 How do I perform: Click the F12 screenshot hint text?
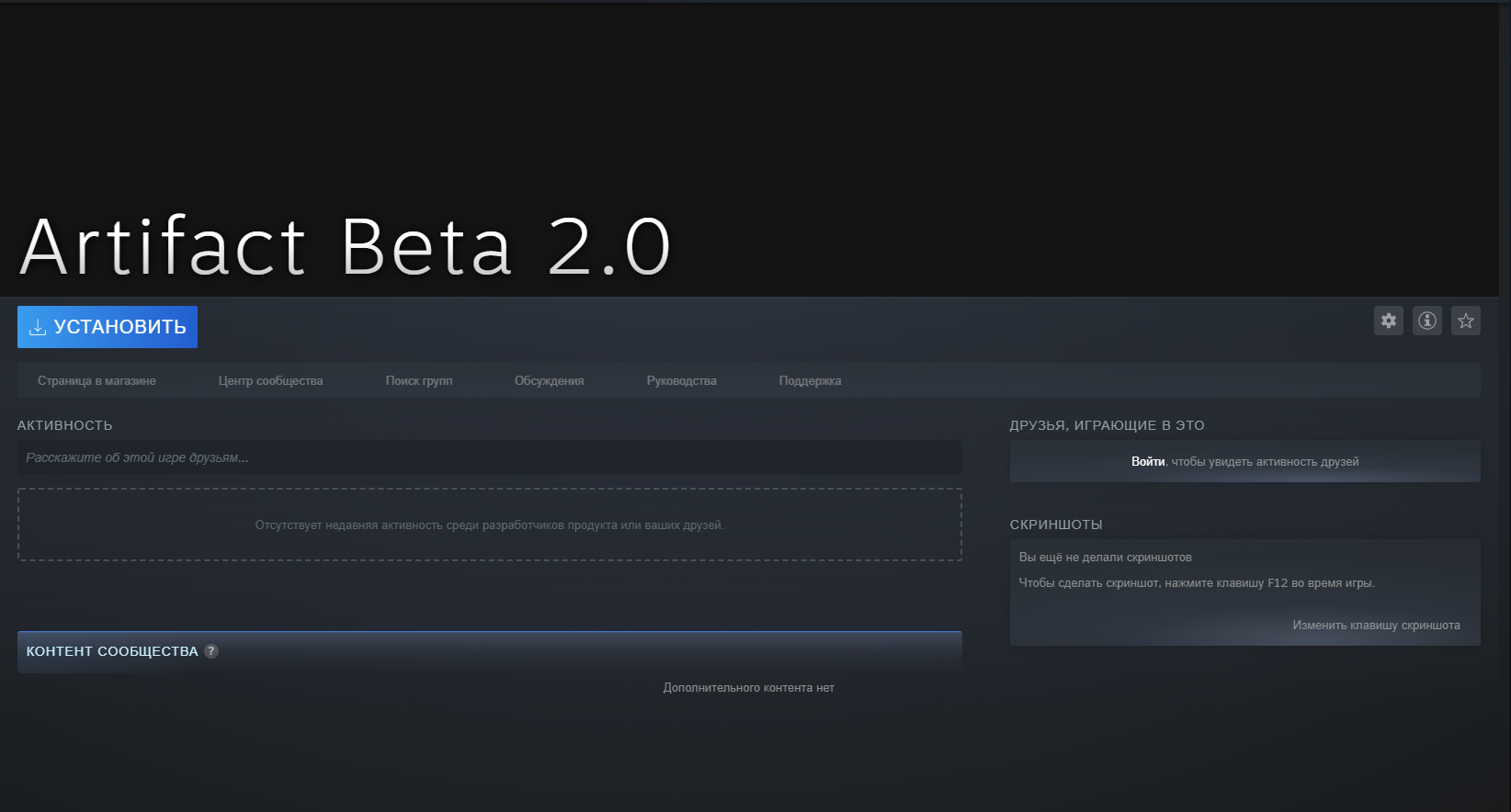1197,583
